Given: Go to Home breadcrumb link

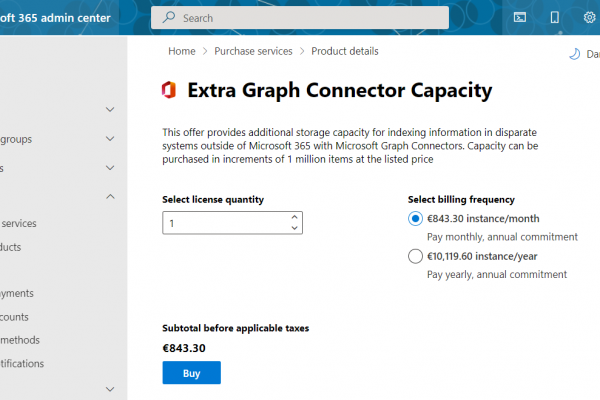Looking at the screenshot, I should 181,51.
